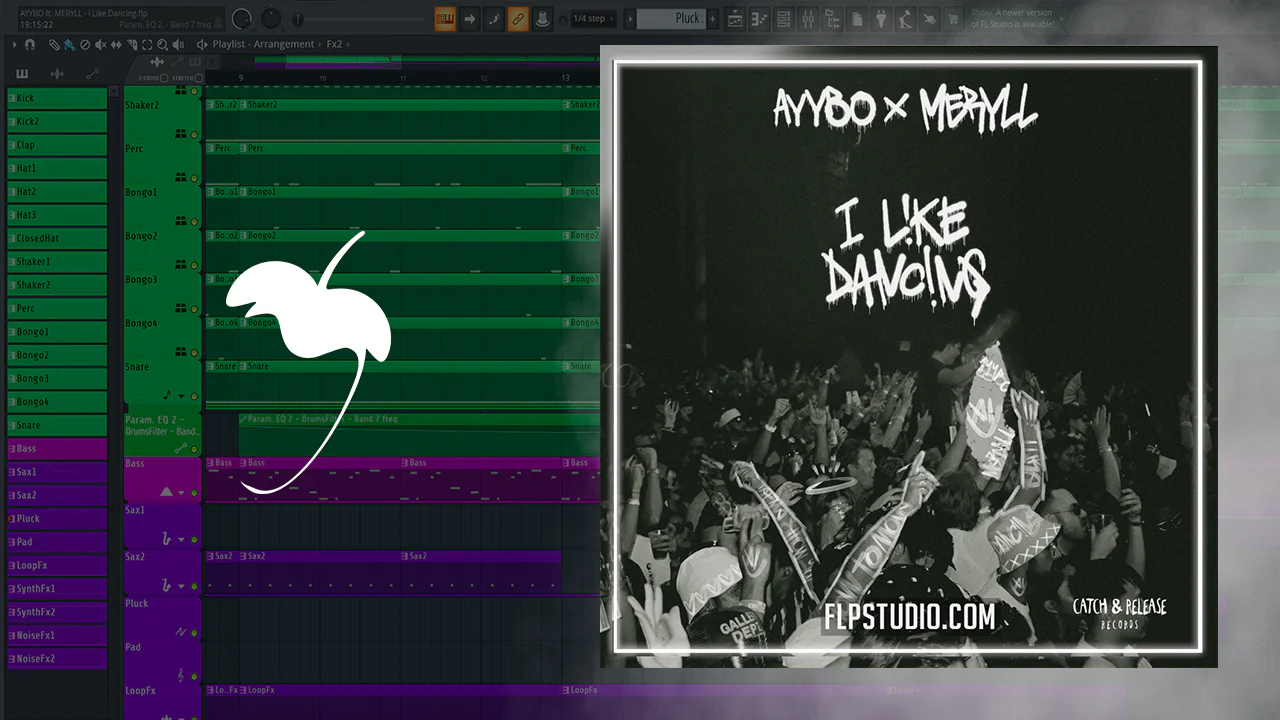The width and height of the screenshot is (1280, 720).
Task: Open the 1/4 step snap dropdown
Action: (x=592, y=18)
